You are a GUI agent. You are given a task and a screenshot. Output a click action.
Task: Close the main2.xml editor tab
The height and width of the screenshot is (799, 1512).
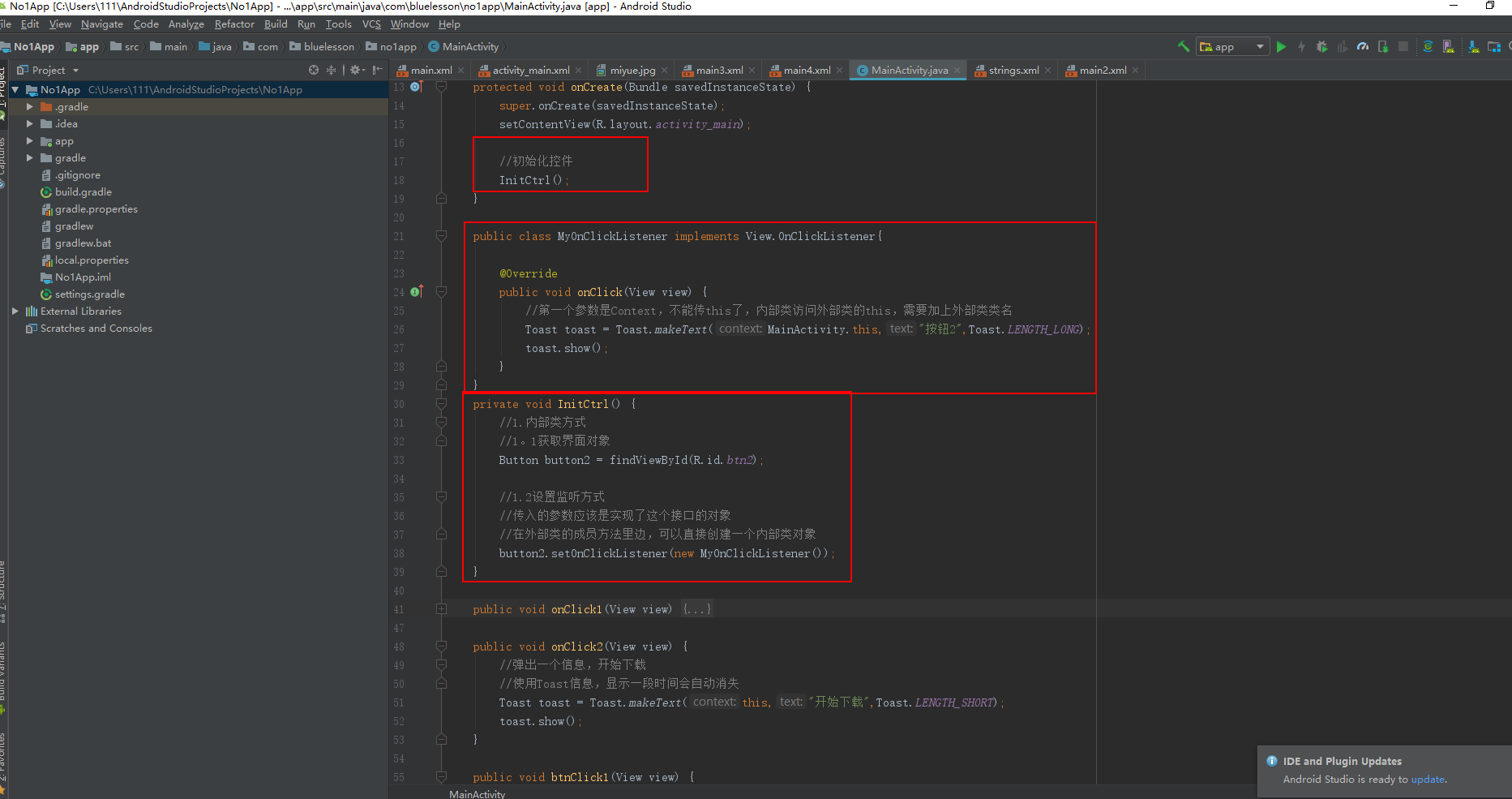click(1135, 71)
